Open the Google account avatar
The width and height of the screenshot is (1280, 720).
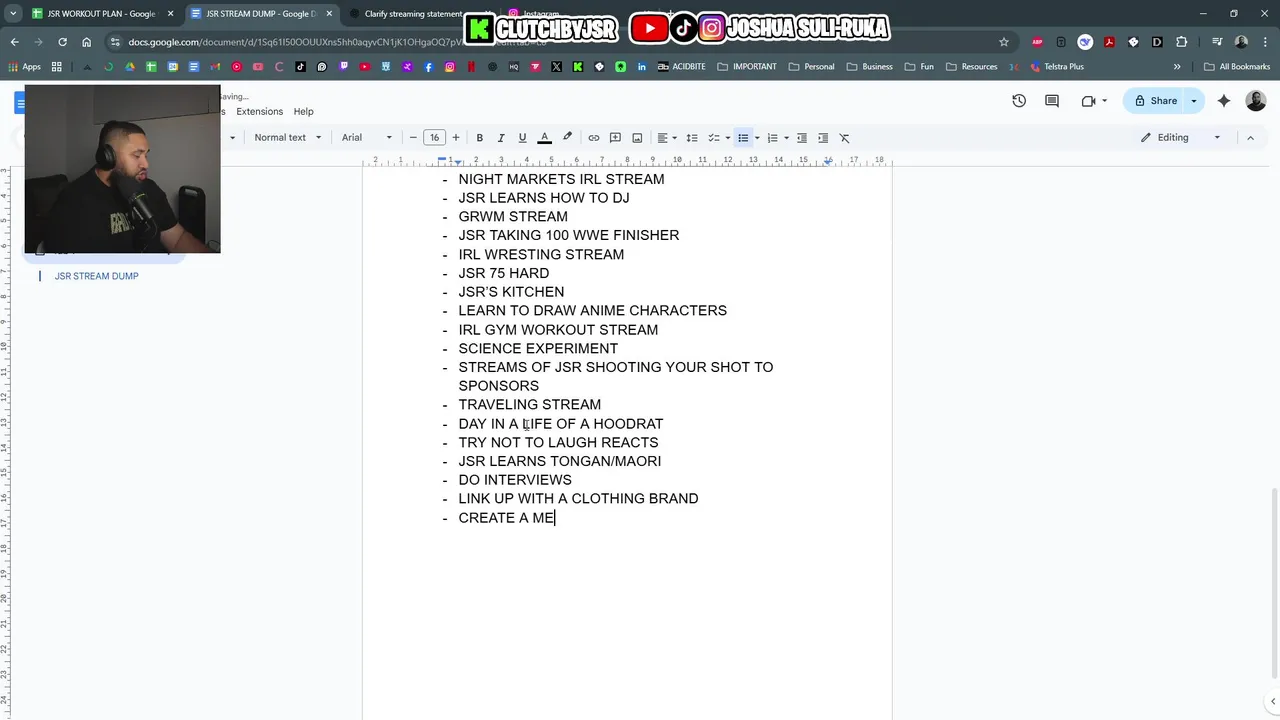click(1256, 101)
